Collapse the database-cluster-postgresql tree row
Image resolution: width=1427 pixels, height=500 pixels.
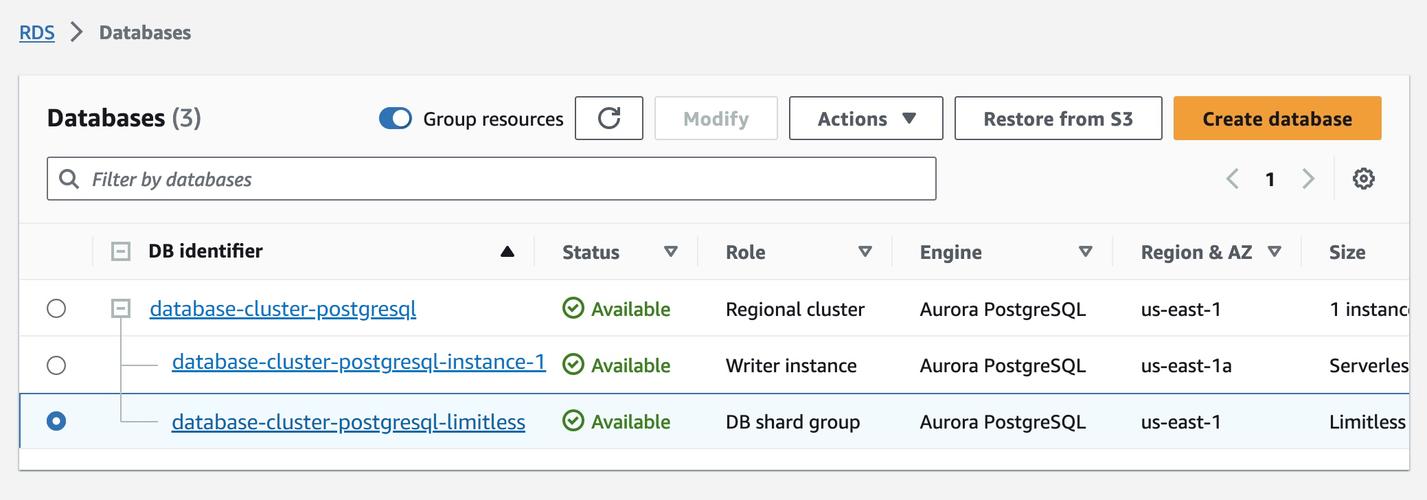tap(121, 309)
